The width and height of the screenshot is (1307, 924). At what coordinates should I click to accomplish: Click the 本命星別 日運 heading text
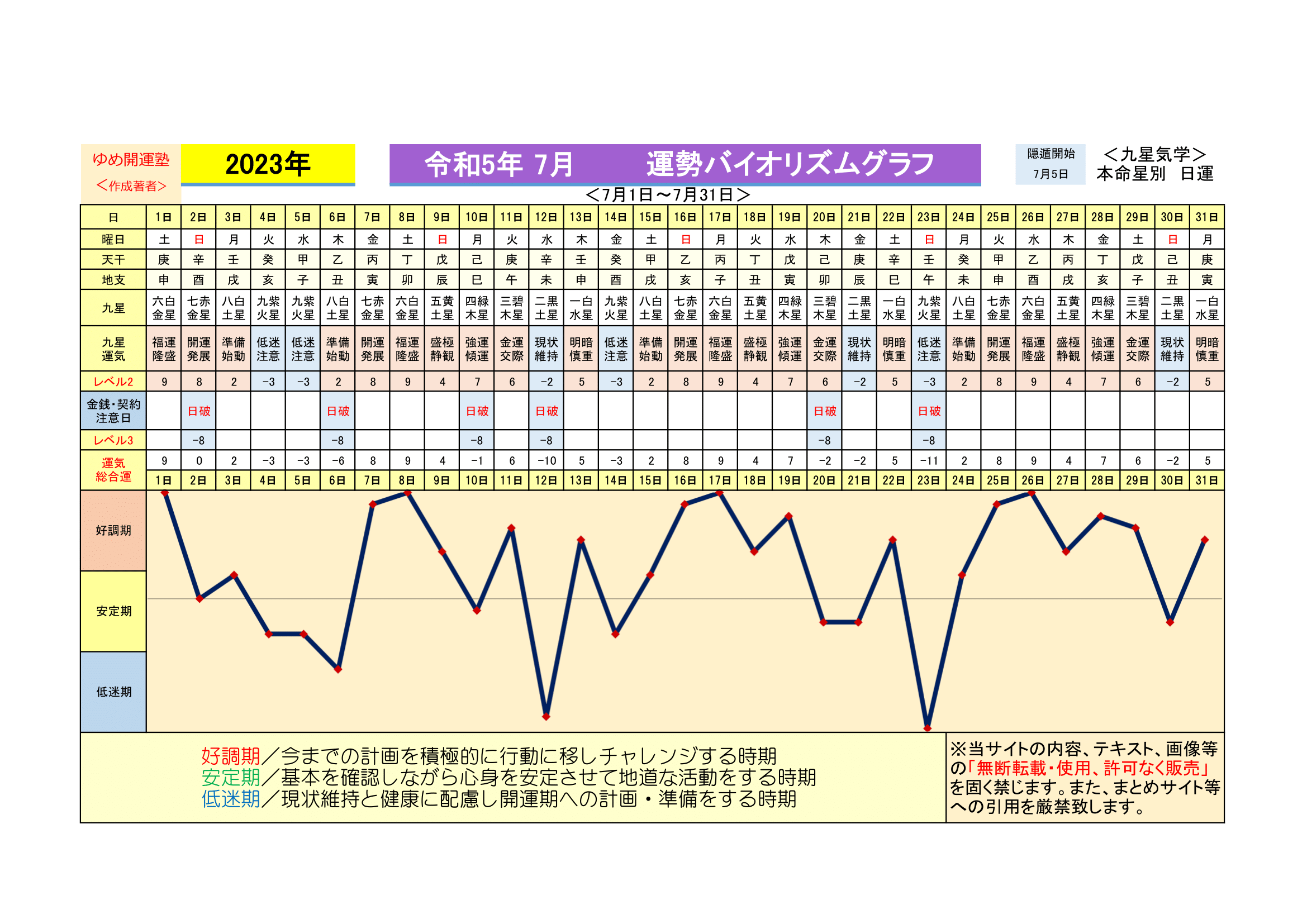click(1154, 174)
